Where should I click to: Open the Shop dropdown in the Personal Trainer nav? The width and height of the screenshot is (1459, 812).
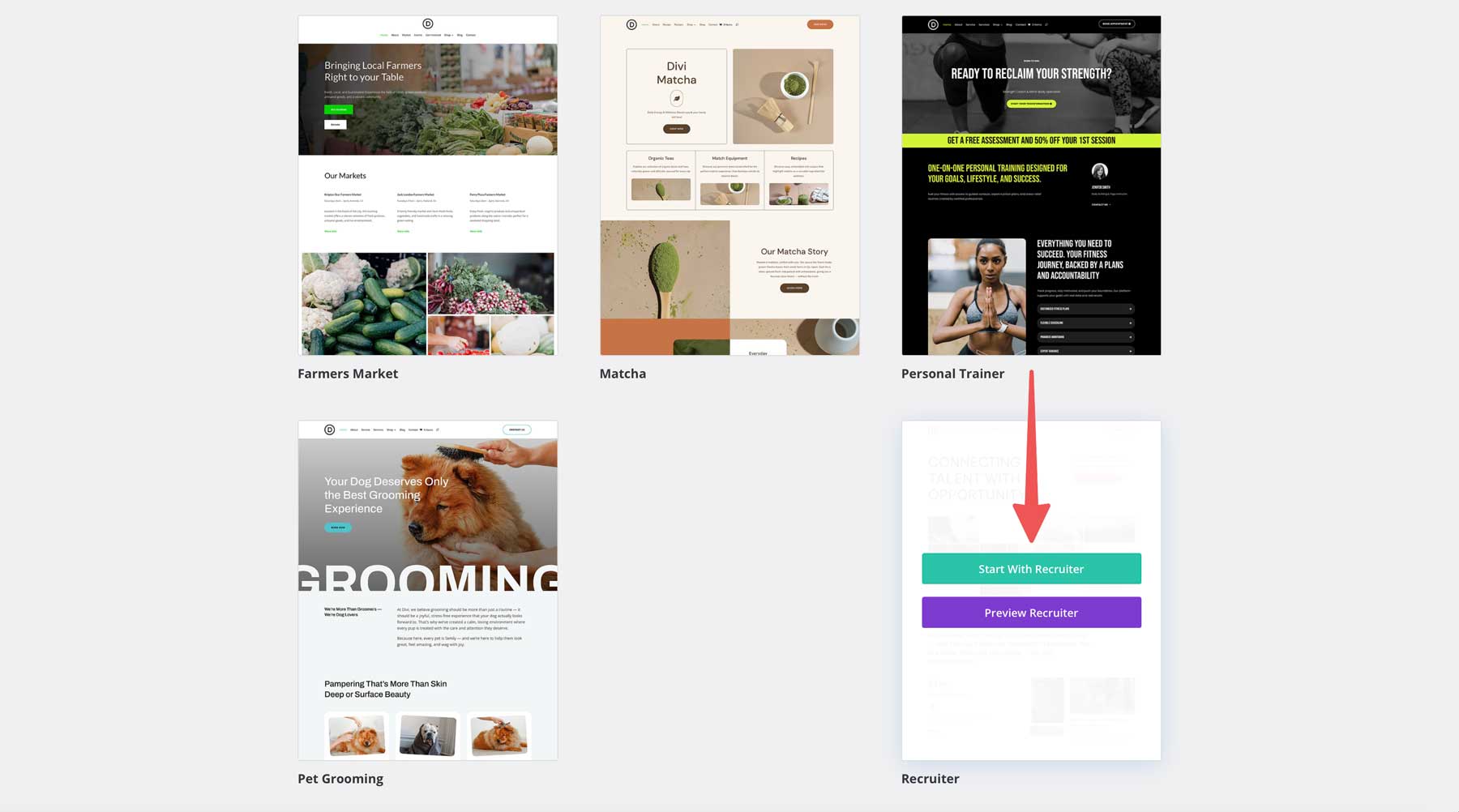coord(997,24)
